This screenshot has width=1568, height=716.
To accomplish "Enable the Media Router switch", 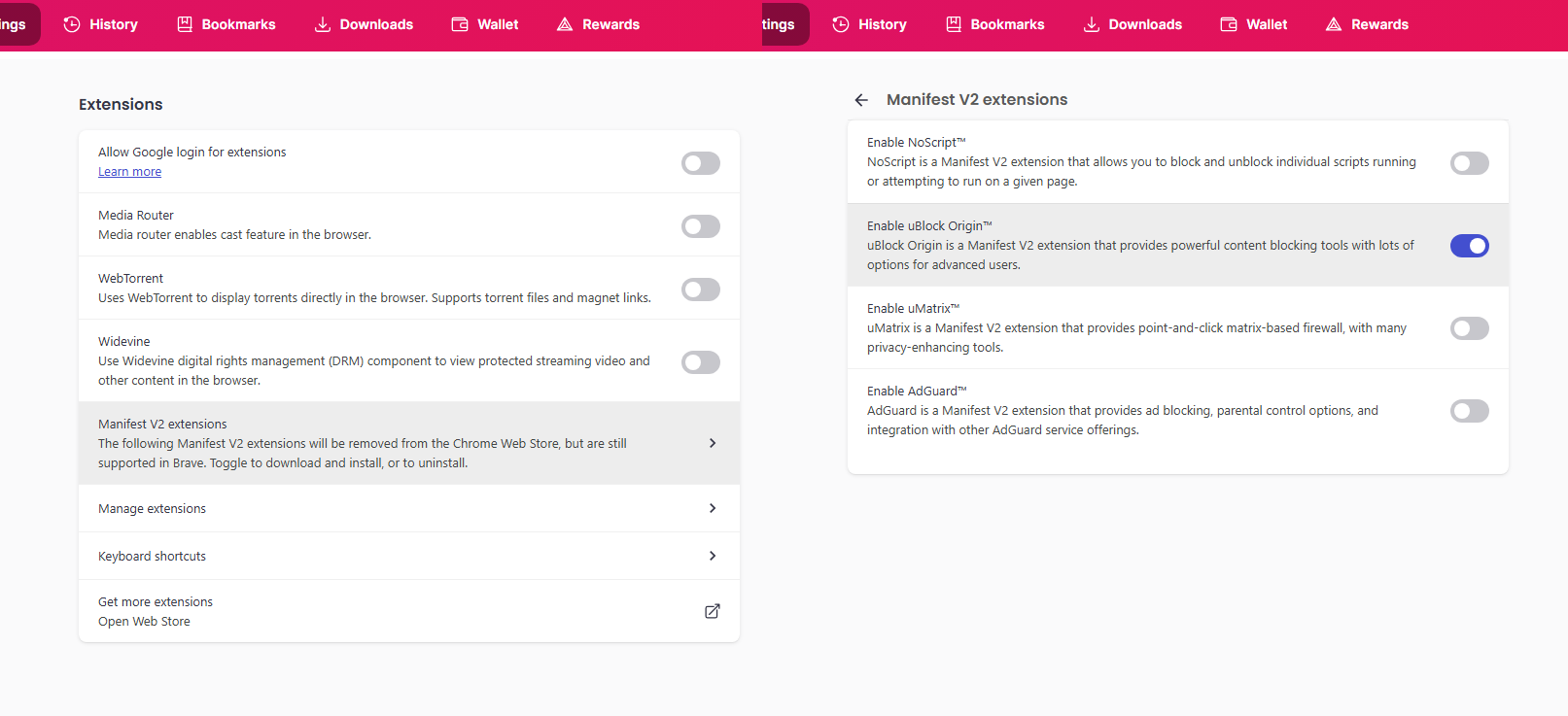I will pyautogui.click(x=701, y=226).
